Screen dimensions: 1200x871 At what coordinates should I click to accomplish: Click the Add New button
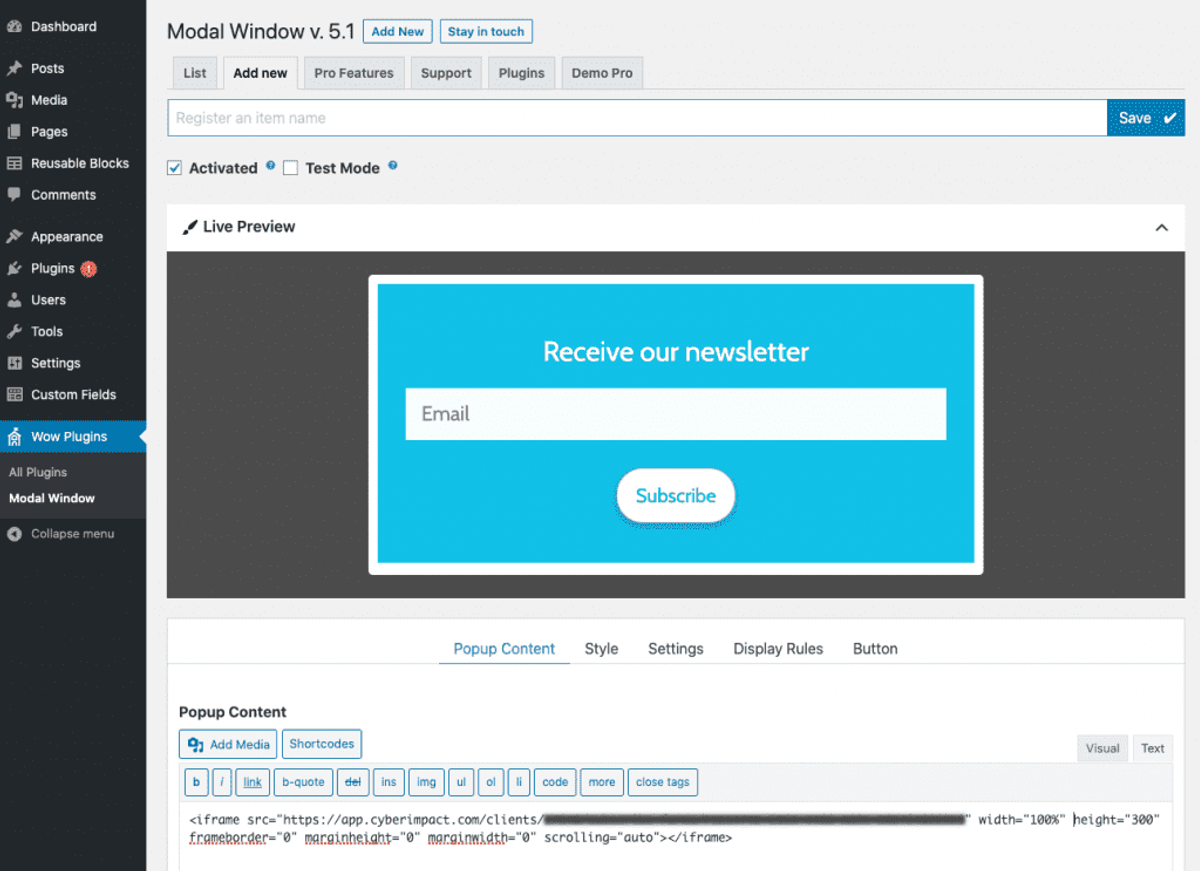398,32
